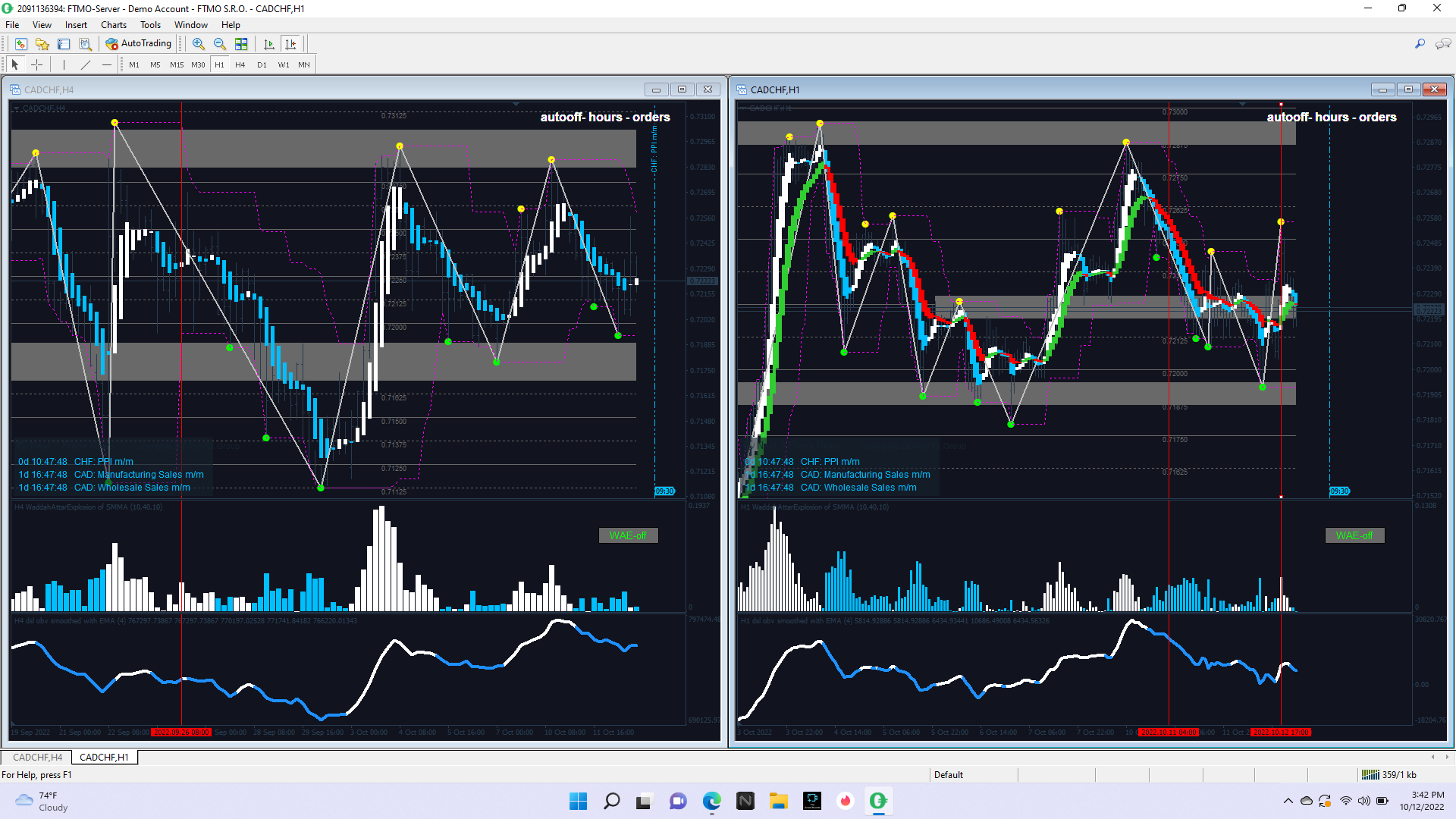1456x819 pixels.
Task: Select the crosshair cursor tool
Action: 36,64
